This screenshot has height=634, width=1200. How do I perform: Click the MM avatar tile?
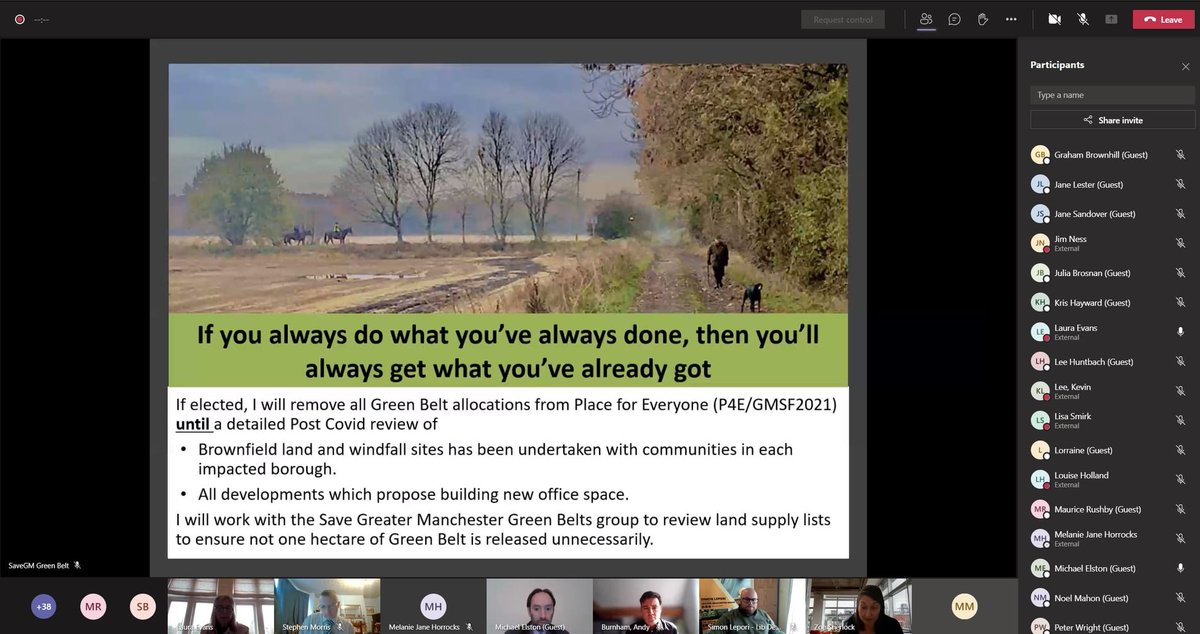coord(964,606)
